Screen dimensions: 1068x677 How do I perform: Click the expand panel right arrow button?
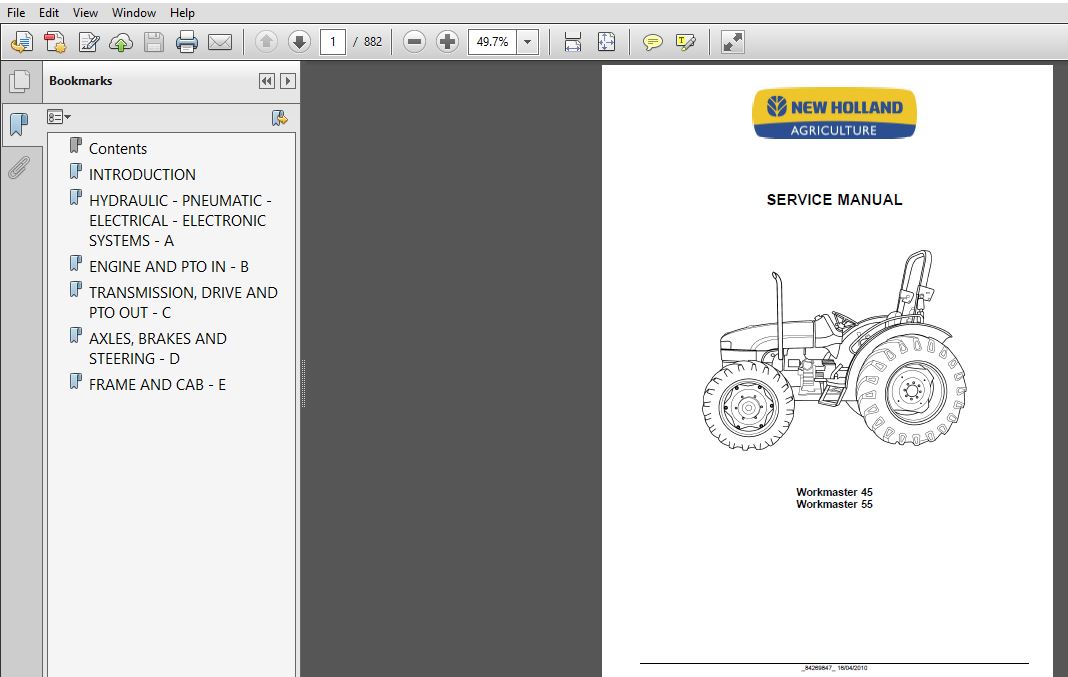point(288,81)
